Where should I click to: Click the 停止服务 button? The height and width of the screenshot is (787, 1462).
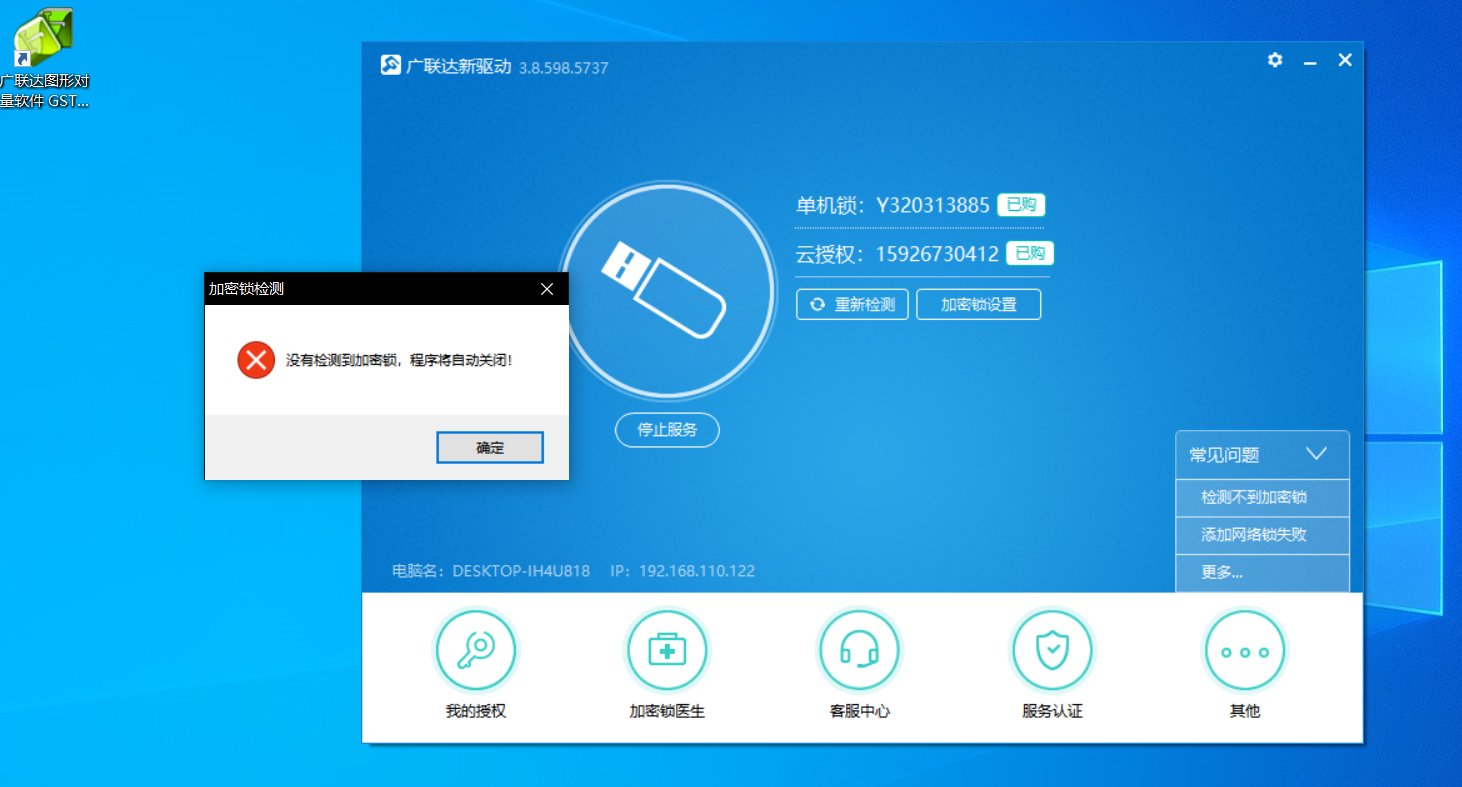click(667, 431)
